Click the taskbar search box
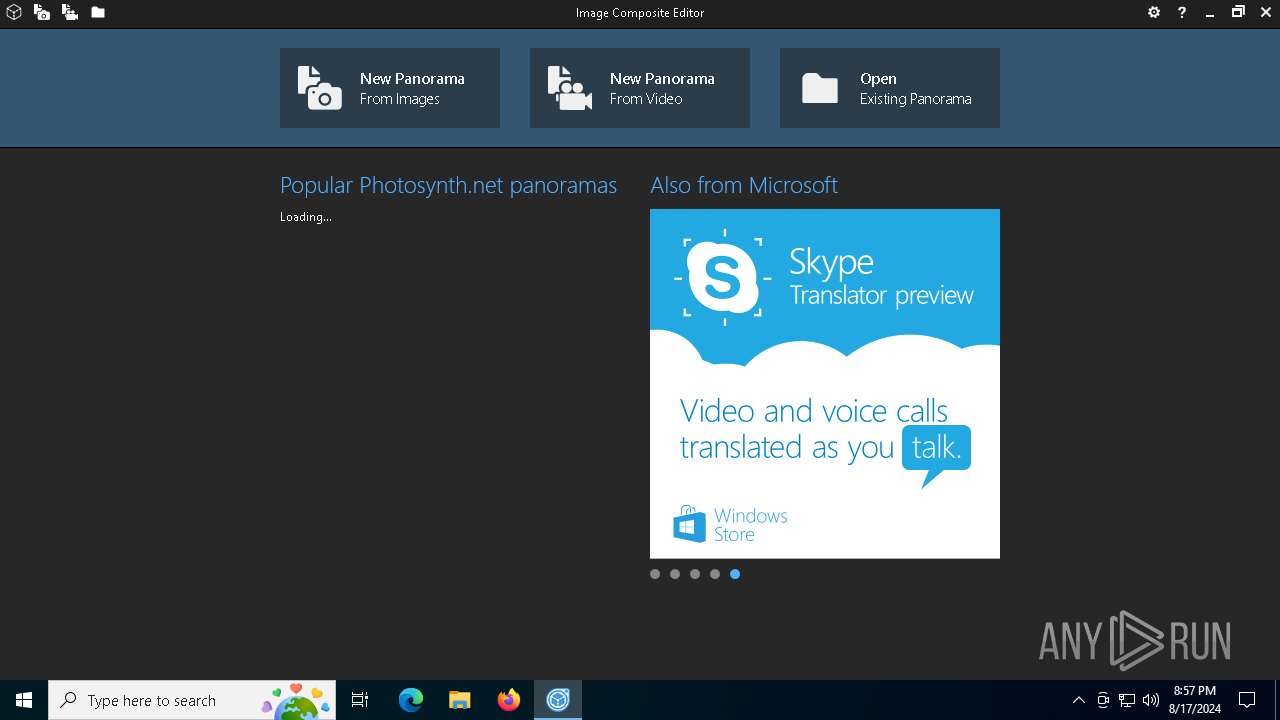The image size is (1280, 720). pyautogui.click(x=193, y=700)
